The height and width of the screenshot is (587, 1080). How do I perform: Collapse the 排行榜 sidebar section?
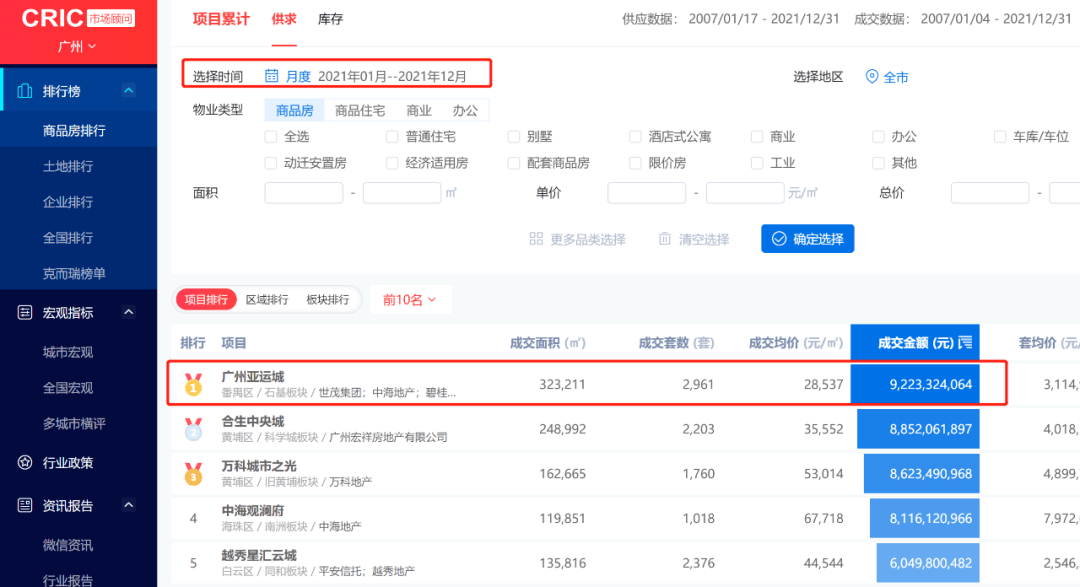(128, 91)
